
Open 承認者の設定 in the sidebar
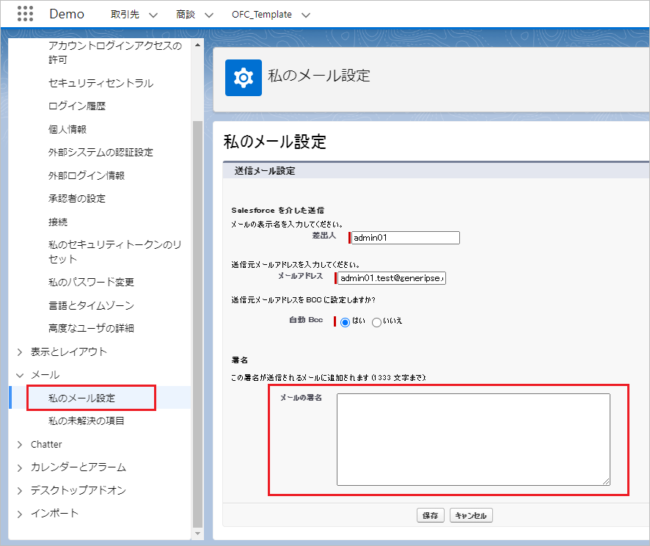tap(77, 199)
